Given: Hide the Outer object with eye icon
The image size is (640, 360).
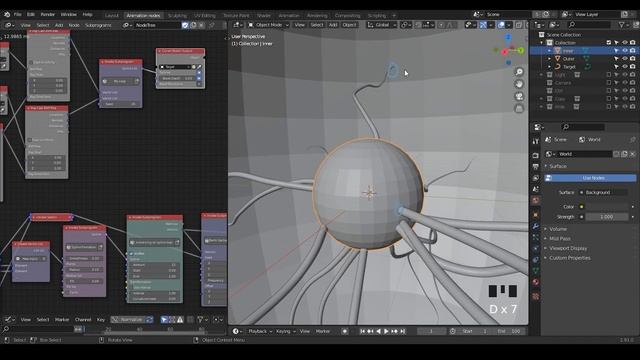Looking at the screenshot, I should click(x=624, y=59).
